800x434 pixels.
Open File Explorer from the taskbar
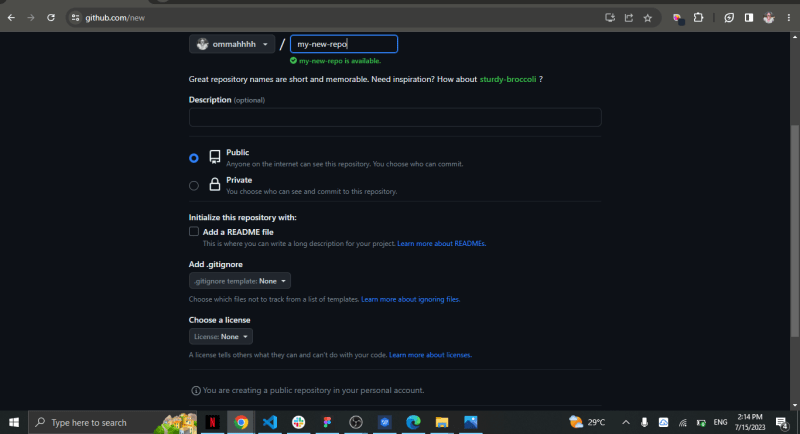point(442,422)
